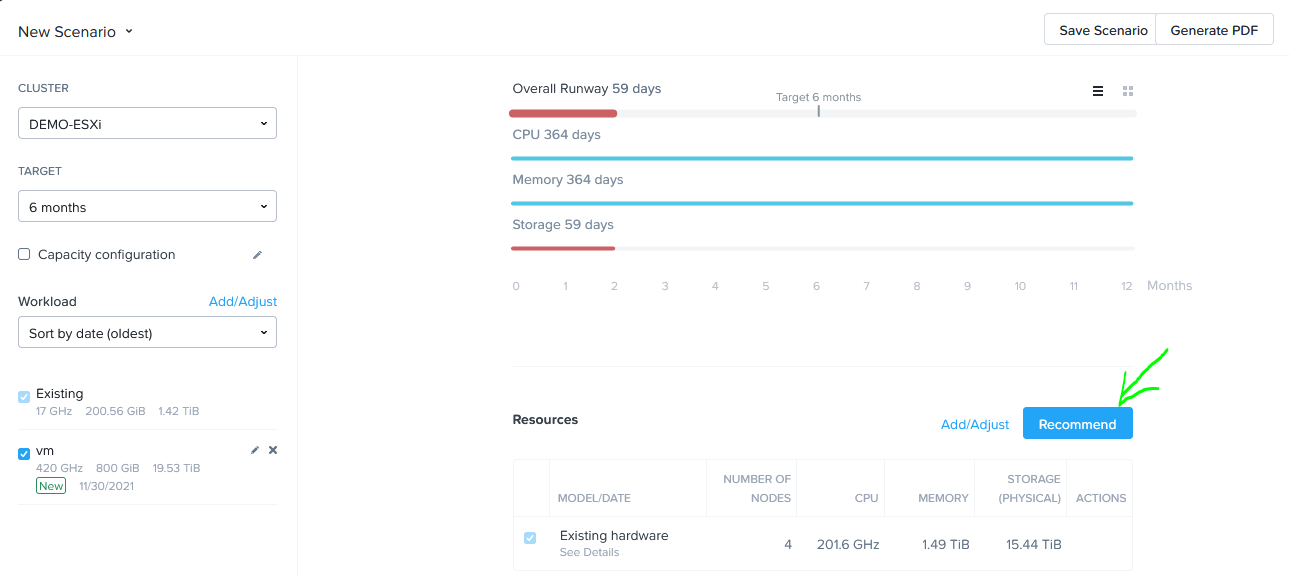1289x576 pixels.
Task: Open See Details for existing hardware
Action: tap(589, 552)
